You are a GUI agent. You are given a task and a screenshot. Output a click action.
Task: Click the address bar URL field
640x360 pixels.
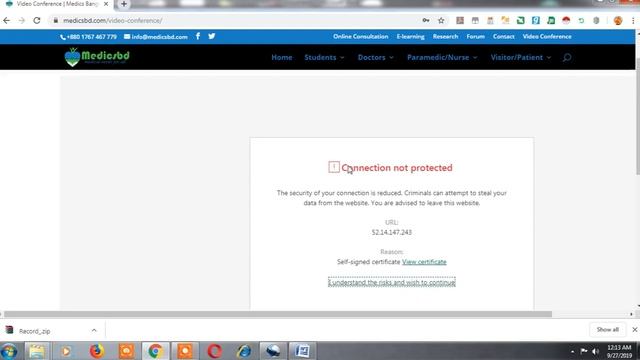click(237, 20)
